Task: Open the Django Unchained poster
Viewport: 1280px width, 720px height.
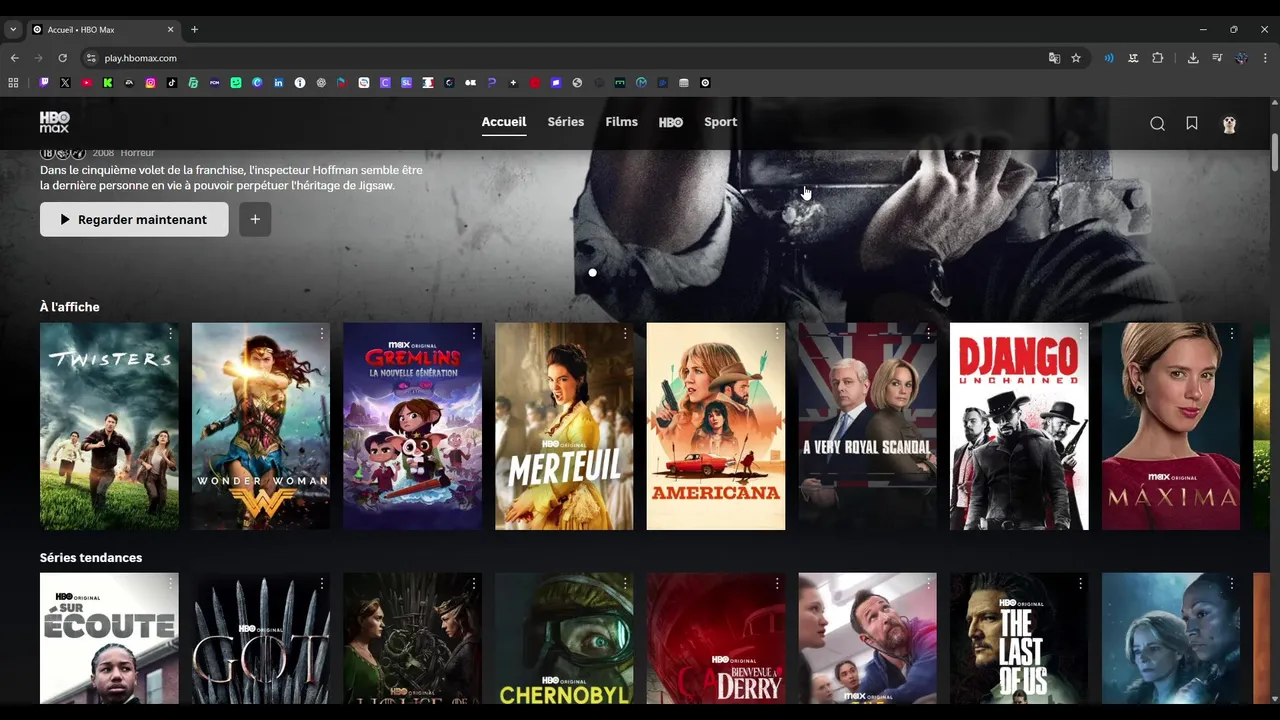Action: tap(1019, 426)
